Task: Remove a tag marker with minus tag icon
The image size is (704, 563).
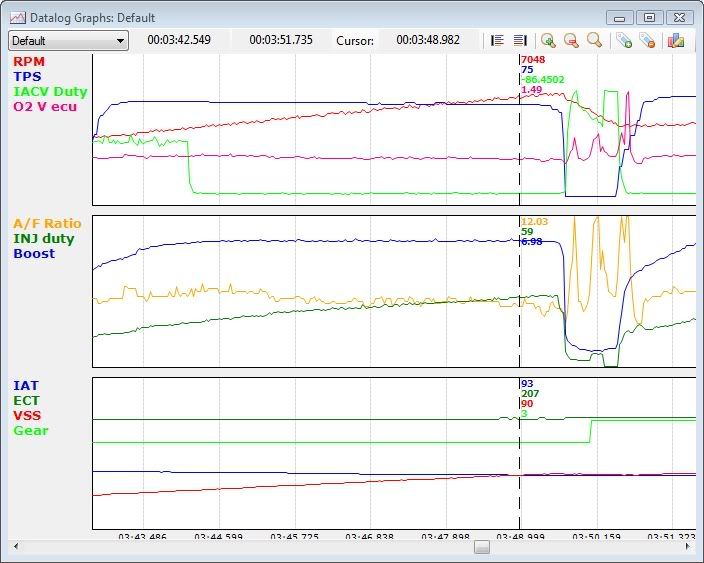Action: click(x=647, y=41)
